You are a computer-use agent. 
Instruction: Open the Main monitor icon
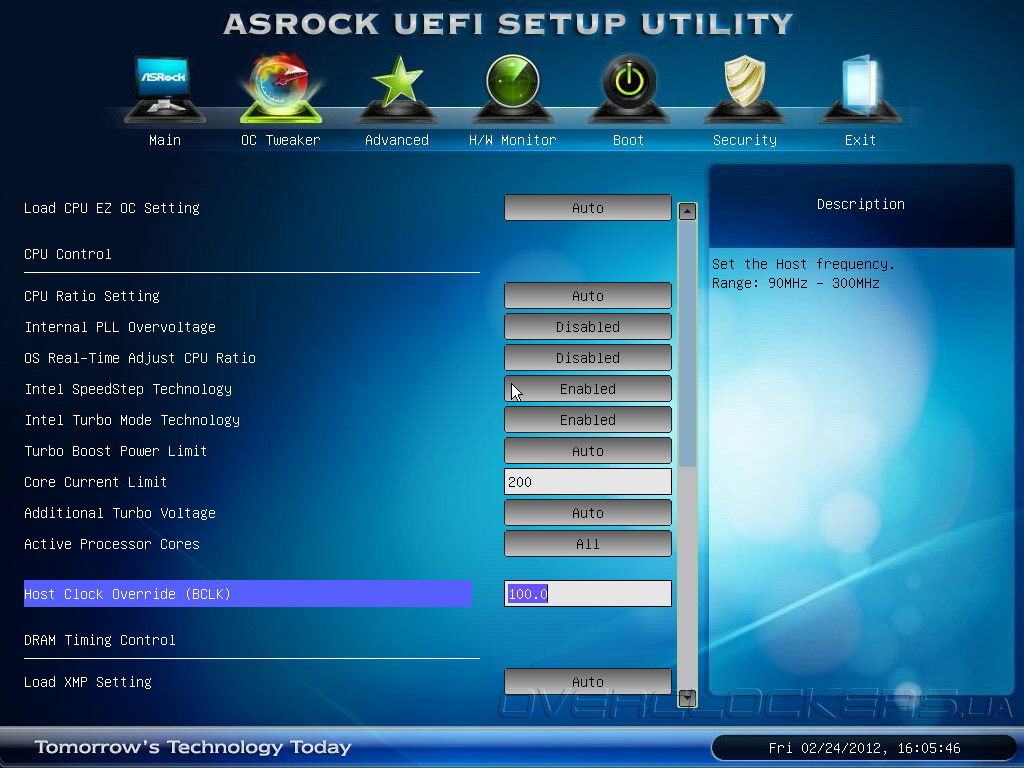click(165, 88)
